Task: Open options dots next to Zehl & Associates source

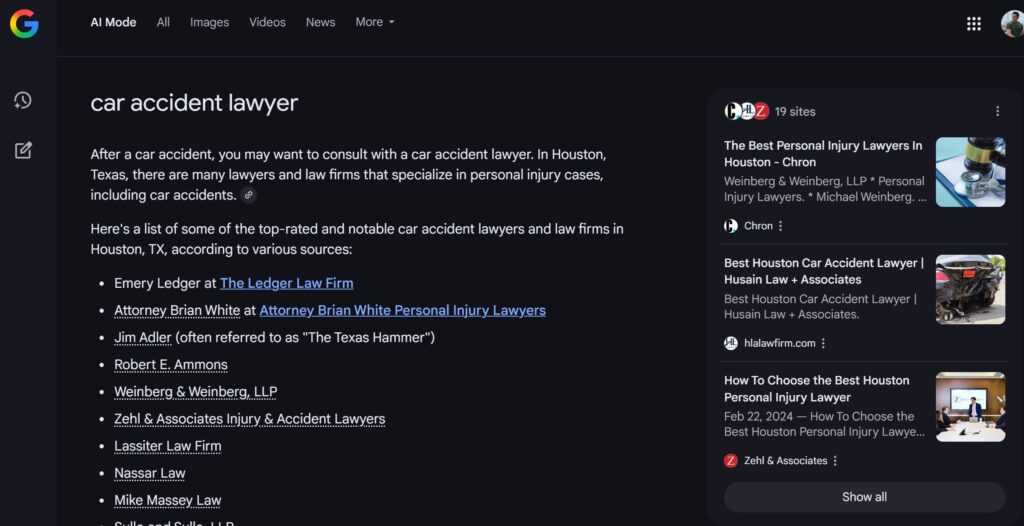Action: click(835, 461)
